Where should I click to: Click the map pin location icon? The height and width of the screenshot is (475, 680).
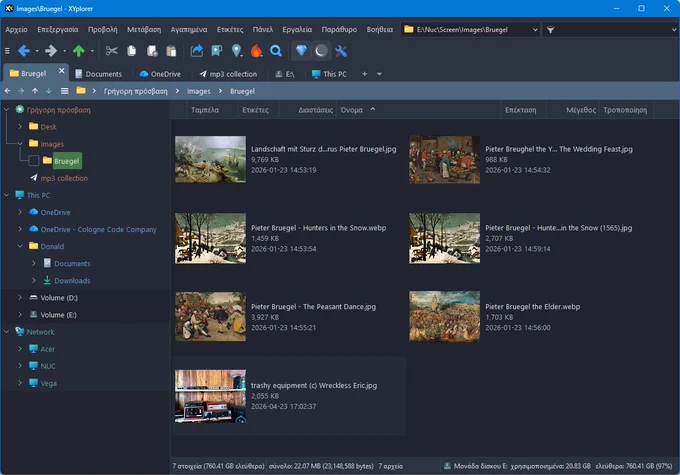[x=236, y=51]
